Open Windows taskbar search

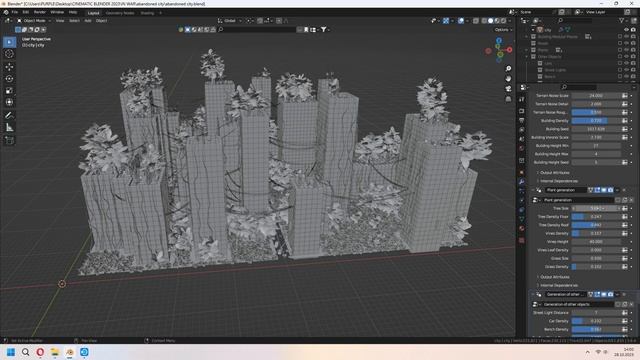(x=25, y=352)
